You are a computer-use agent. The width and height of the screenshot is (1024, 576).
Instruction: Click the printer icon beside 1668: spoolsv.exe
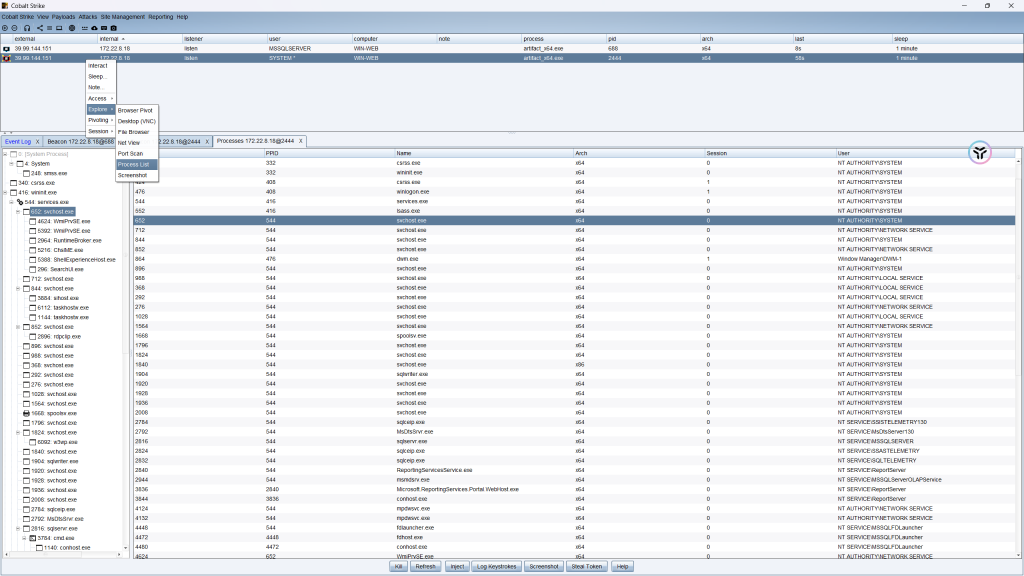(27, 413)
